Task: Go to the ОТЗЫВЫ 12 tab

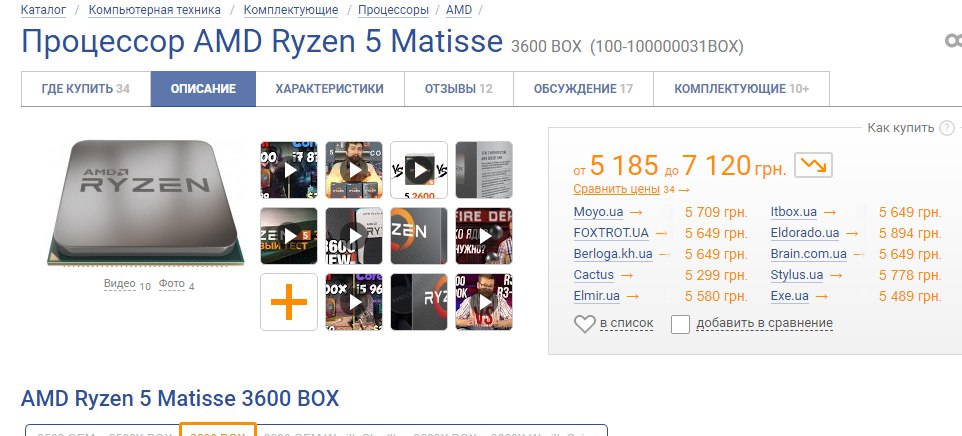Action: click(459, 89)
